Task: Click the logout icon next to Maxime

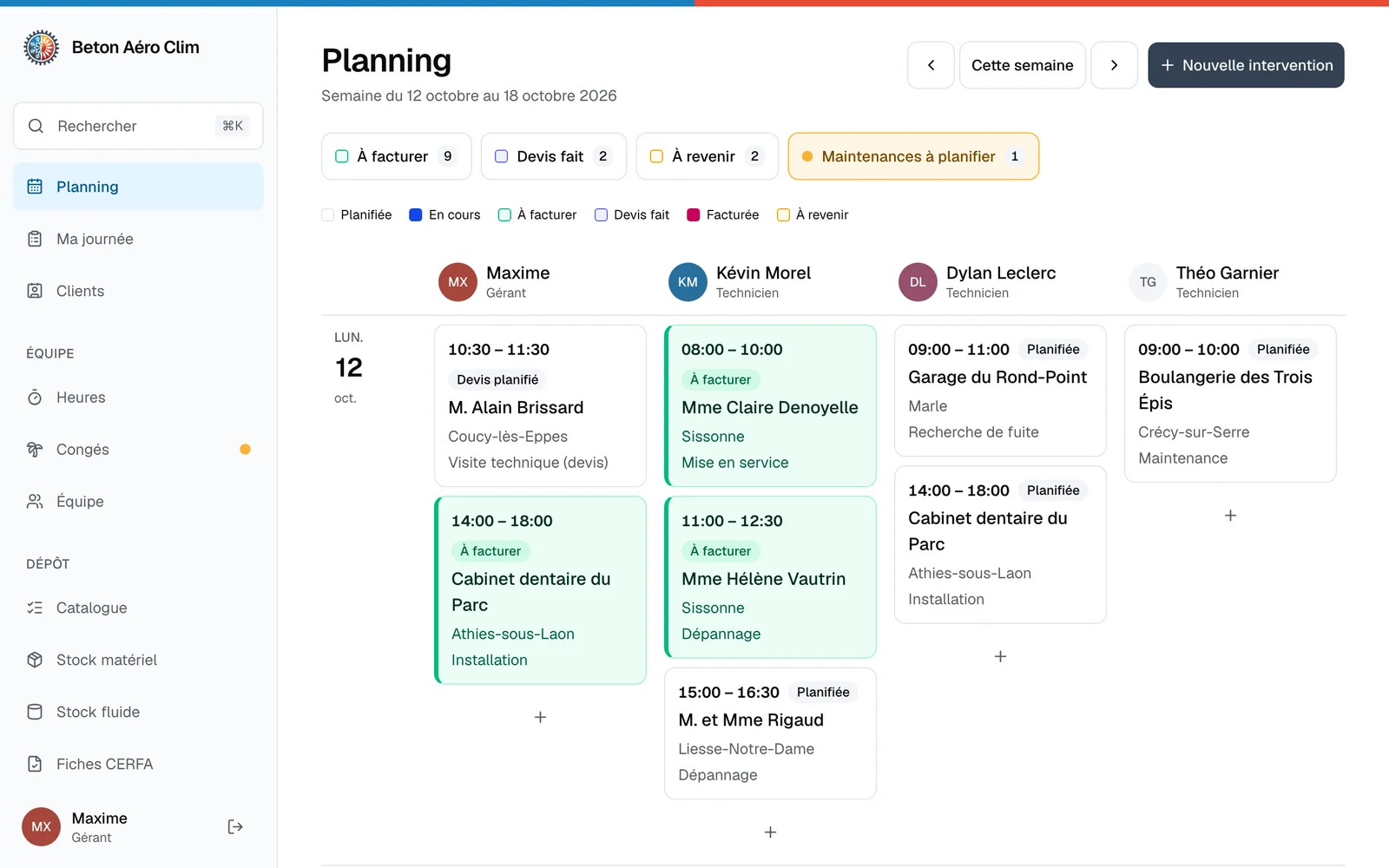Action: tap(235, 827)
